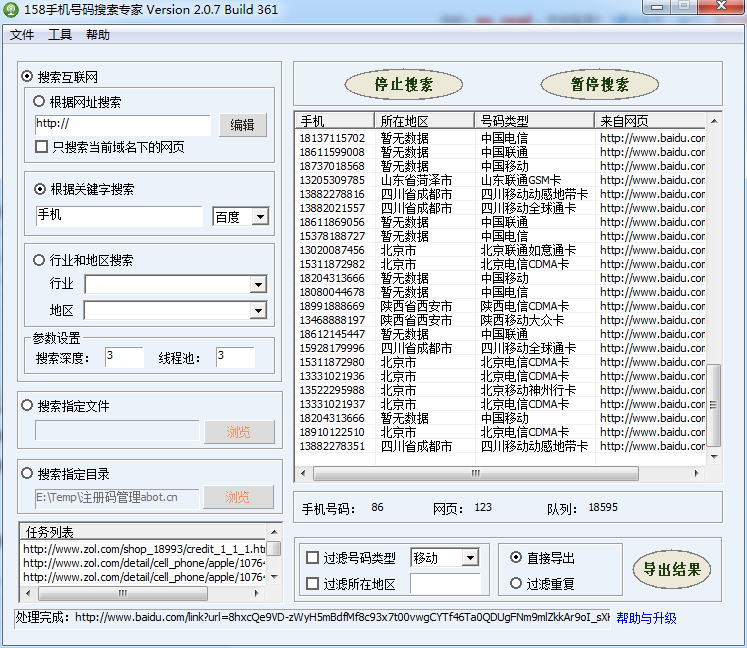Expand the 地区 dropdown list
The height and width of the screenshot is (648, 747).
(258, 311)
